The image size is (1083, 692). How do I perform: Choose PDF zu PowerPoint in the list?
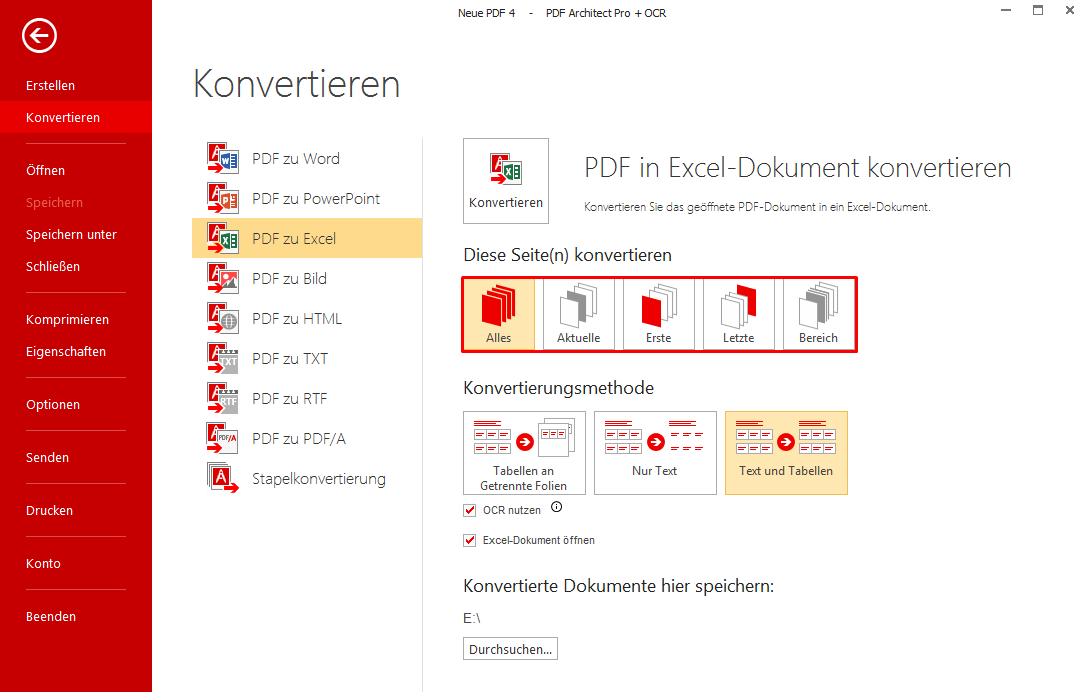tap(307, 198)
